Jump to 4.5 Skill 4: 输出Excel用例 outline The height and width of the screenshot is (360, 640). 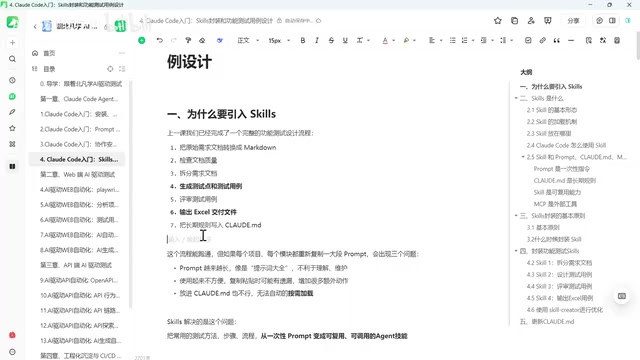560,298
